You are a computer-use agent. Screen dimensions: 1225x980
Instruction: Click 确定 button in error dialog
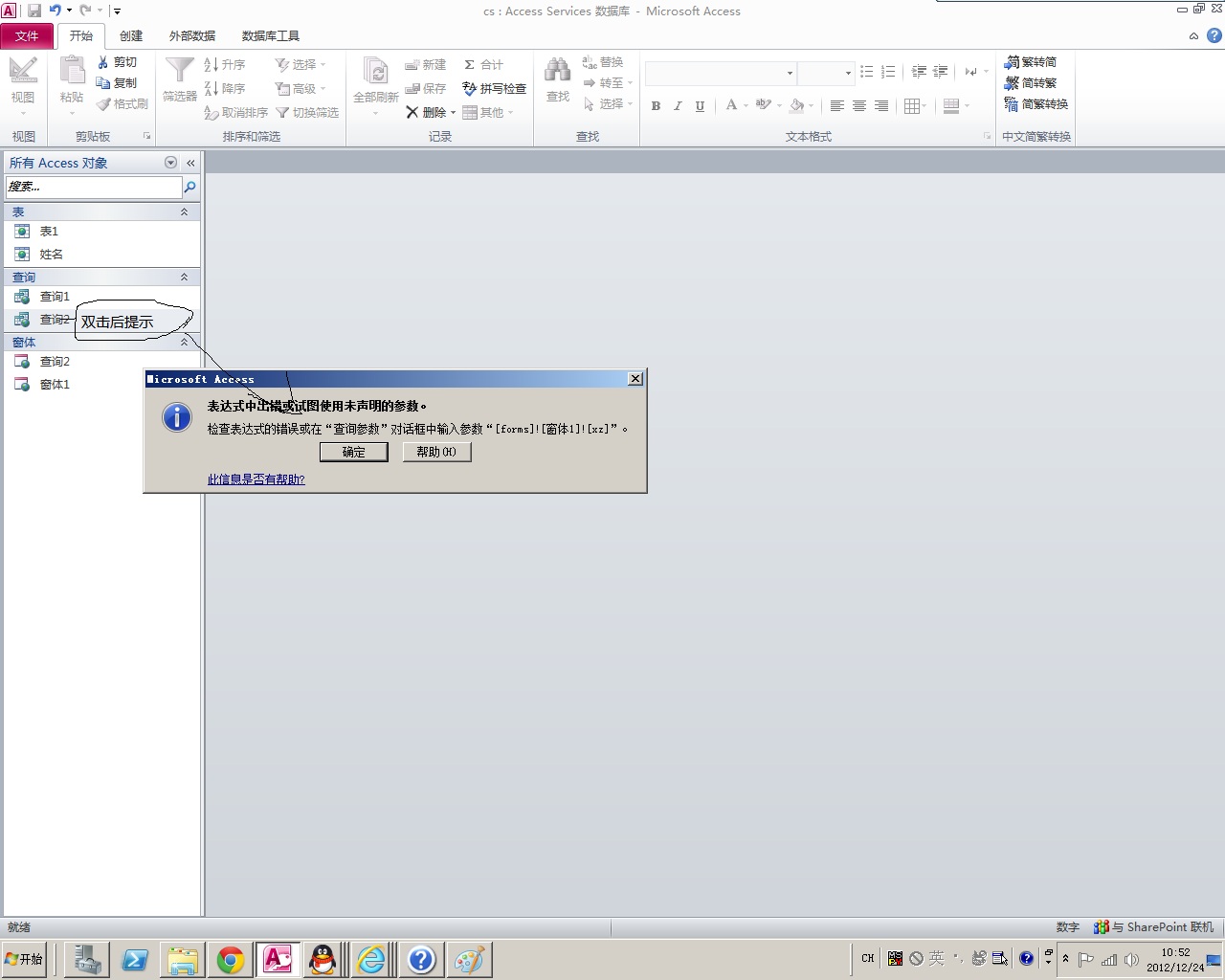(x=354, y=452)
